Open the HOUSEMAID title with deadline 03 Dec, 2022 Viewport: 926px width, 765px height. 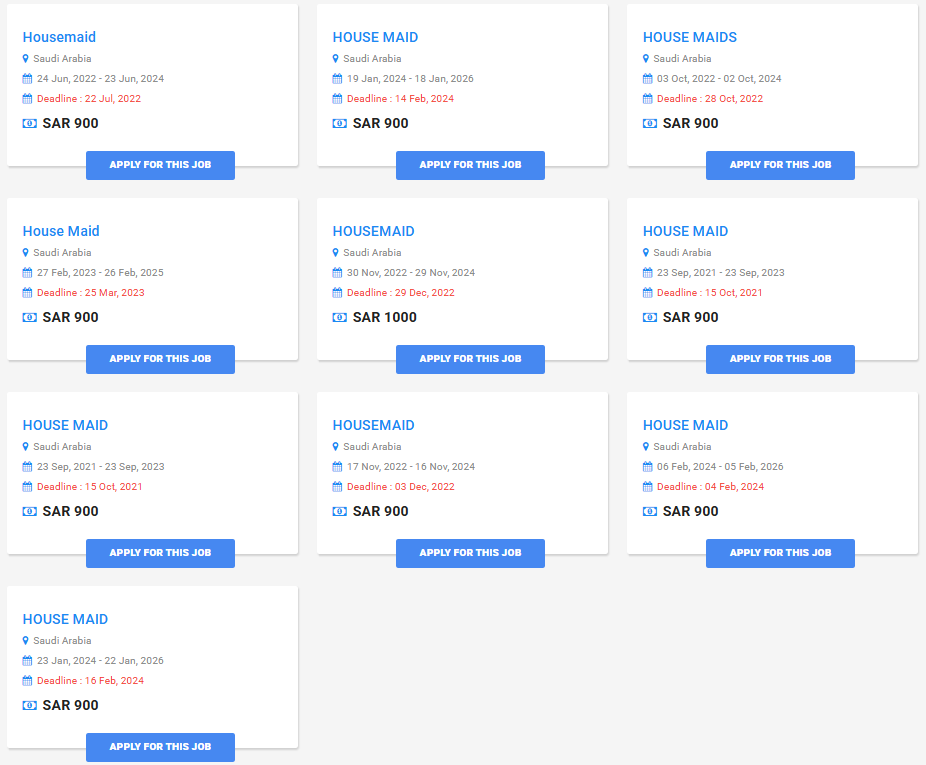click(373, 425)
